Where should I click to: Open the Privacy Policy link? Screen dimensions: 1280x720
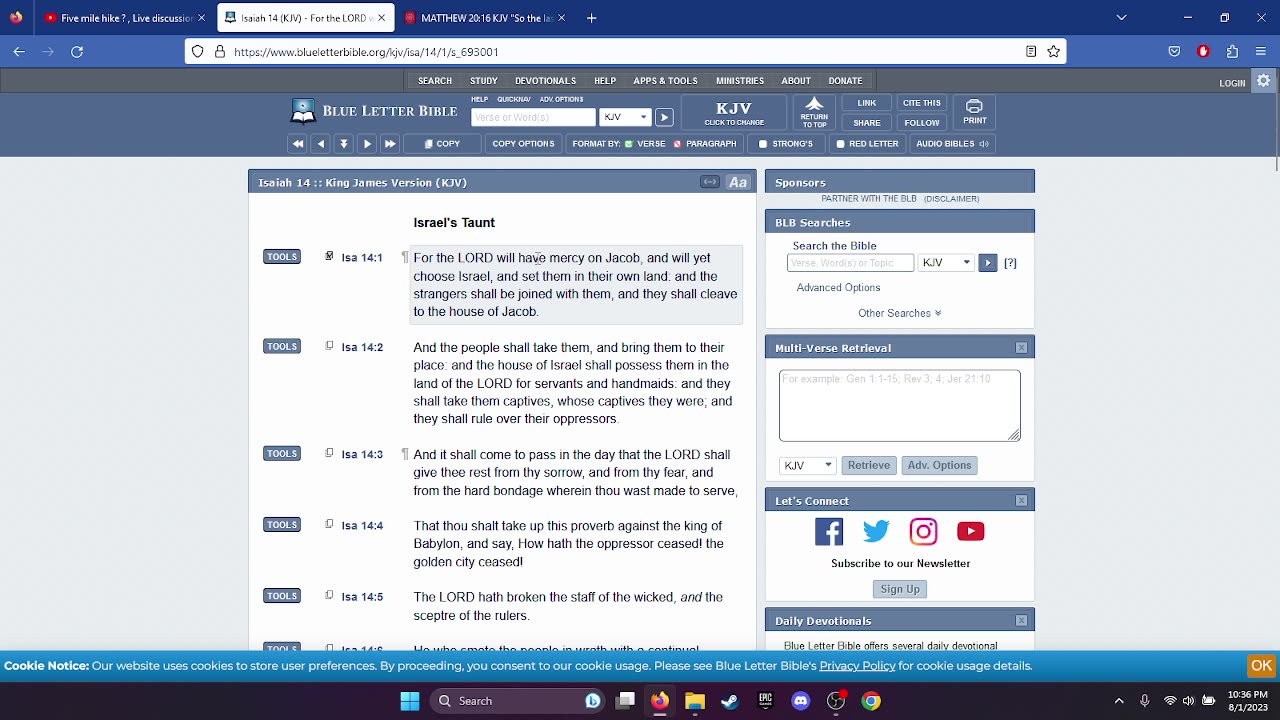[857, 666]
